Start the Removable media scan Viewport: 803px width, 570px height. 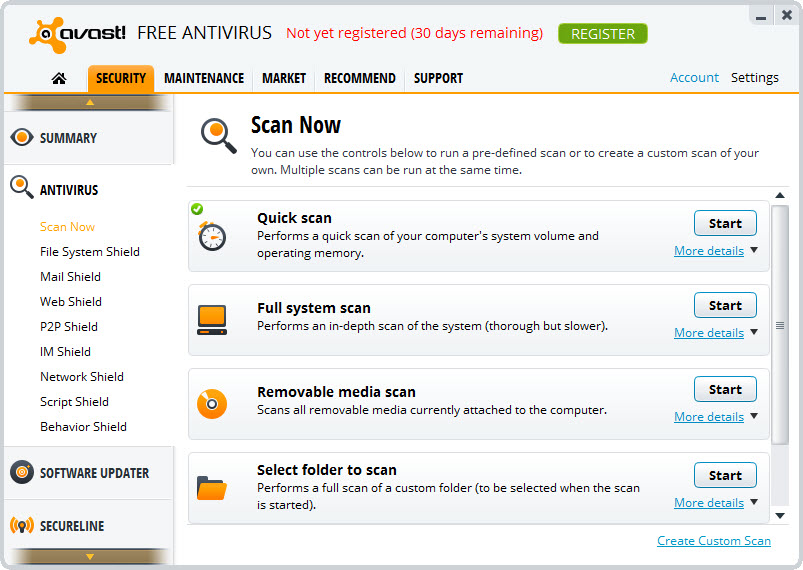coord(725,389)
